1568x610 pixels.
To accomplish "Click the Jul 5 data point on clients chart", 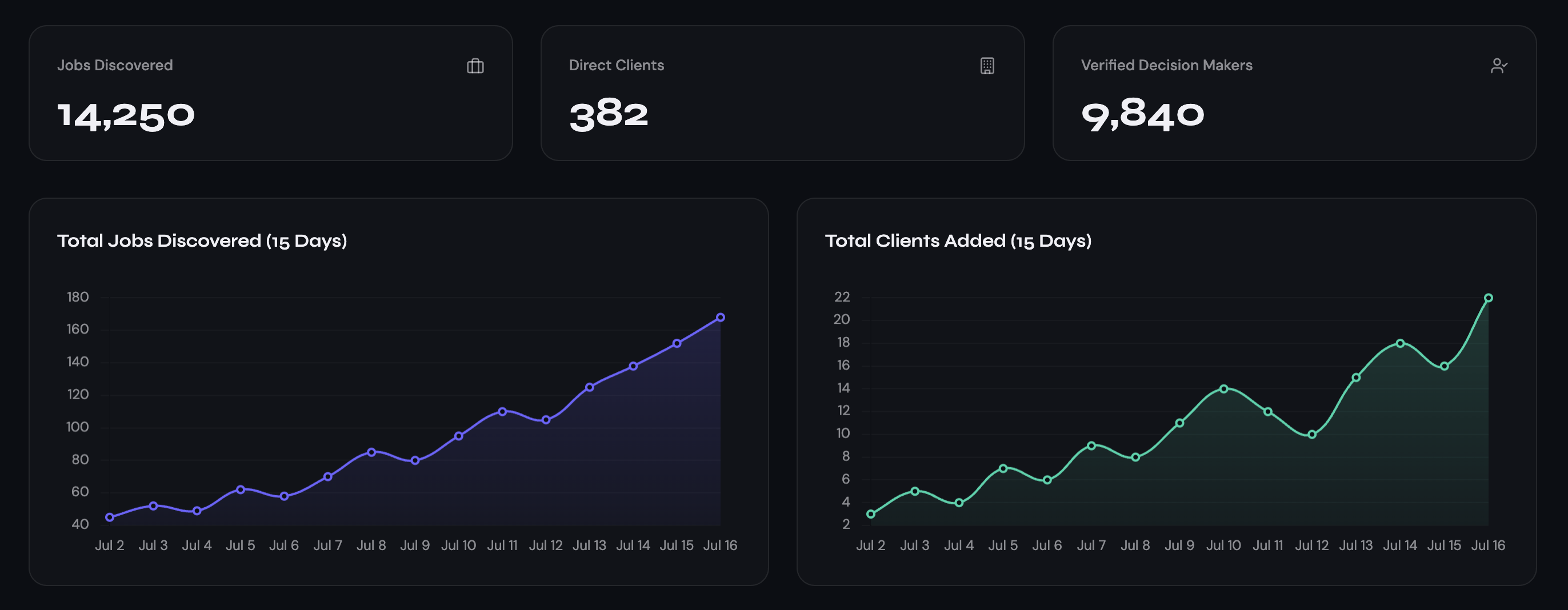I will [1003, 469].
